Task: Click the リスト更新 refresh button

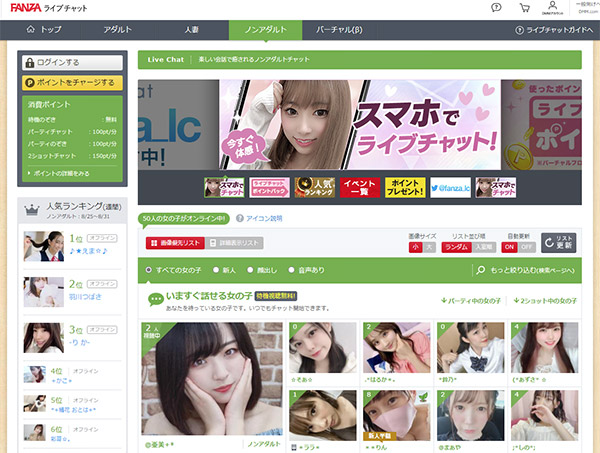Action: click(x=558, y=243)
